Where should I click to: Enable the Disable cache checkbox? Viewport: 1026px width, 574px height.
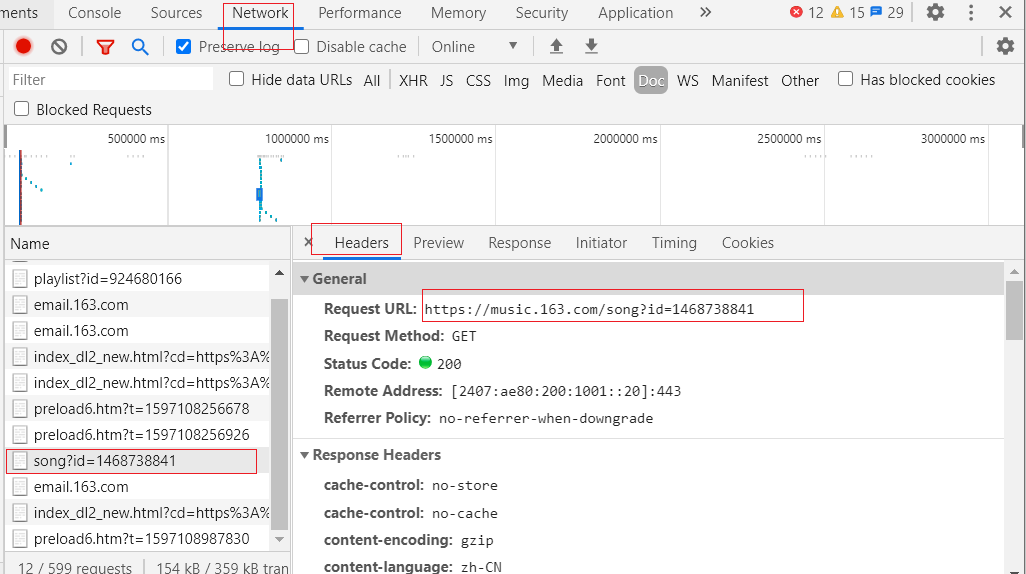301,47
